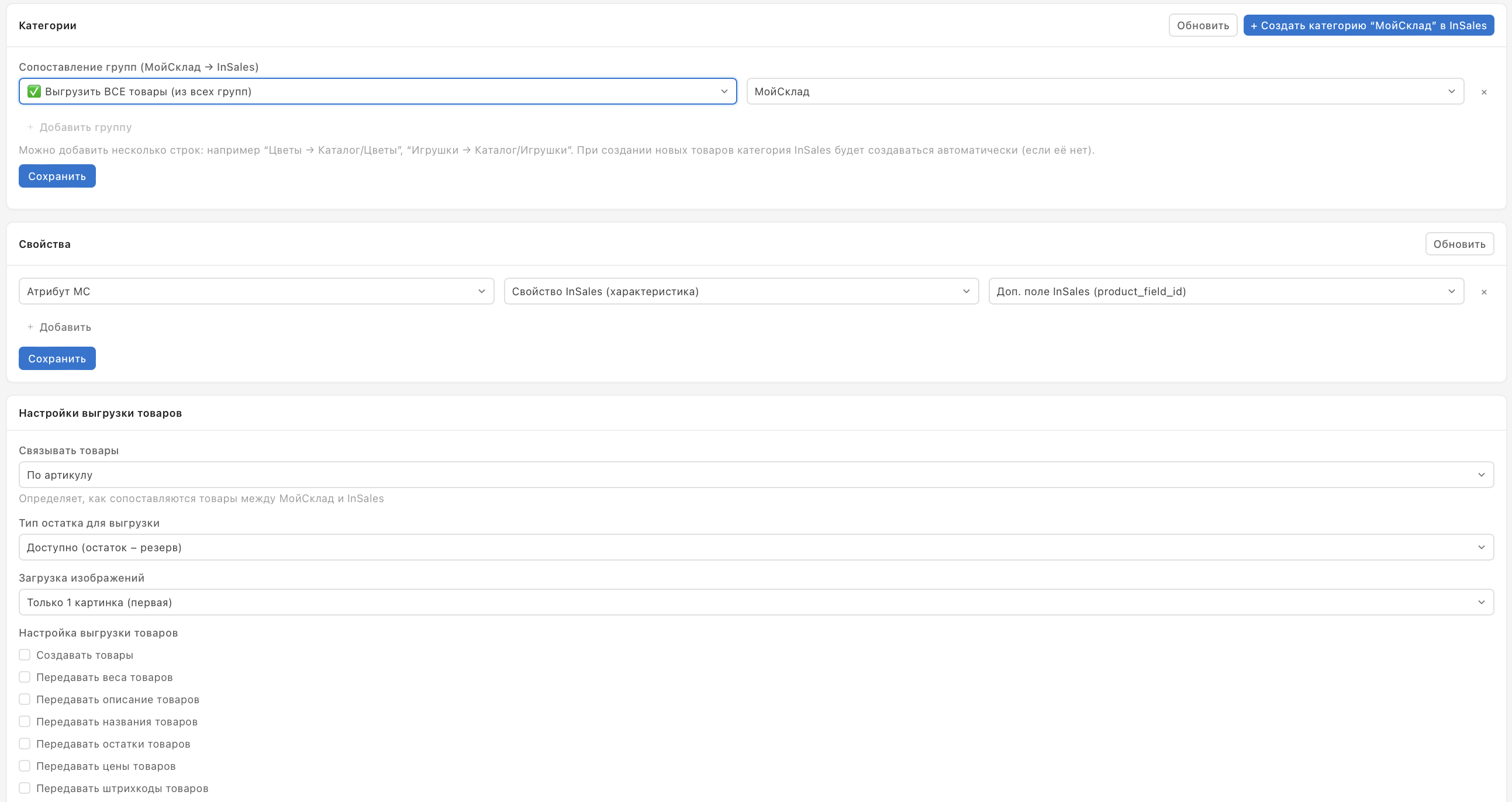Screen dimensions: 1512x802
Task: Remove the group mapping row with the x icon
Action: pyautogui.click(x=1483, y=92)
